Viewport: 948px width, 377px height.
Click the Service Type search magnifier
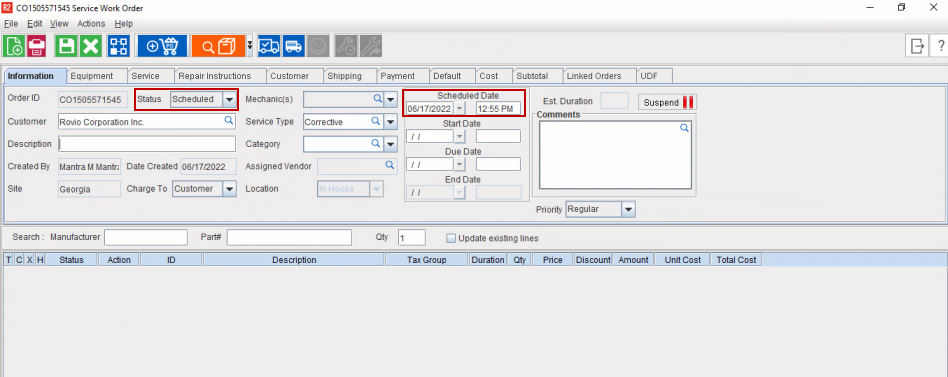pyautogui.click(x=376, y=121)
